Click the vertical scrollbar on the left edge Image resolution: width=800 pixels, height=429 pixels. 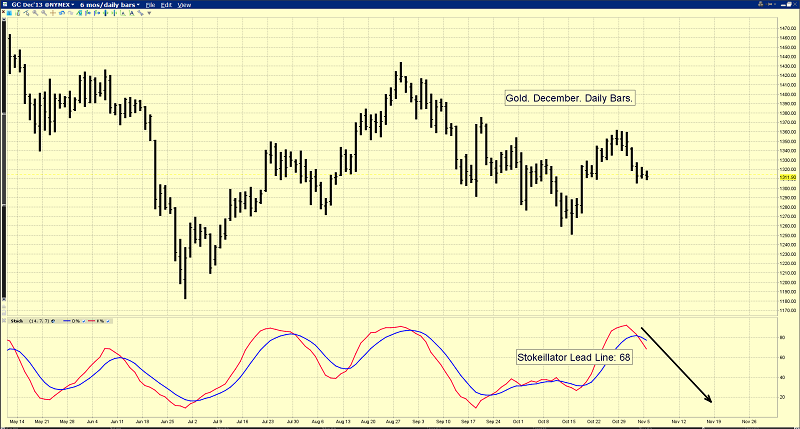(x=4, y=158)
